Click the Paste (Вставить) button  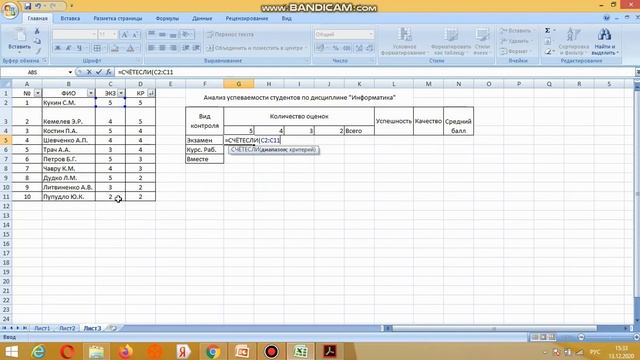point(19,40)
